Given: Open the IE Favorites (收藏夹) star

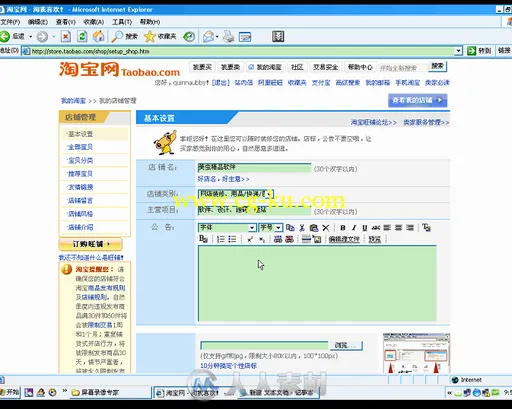Looking at the screenshot, I should 160,36.
